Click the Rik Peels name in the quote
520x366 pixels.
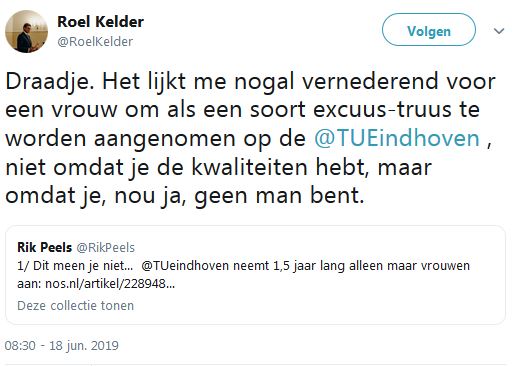(x=44, y=247)
